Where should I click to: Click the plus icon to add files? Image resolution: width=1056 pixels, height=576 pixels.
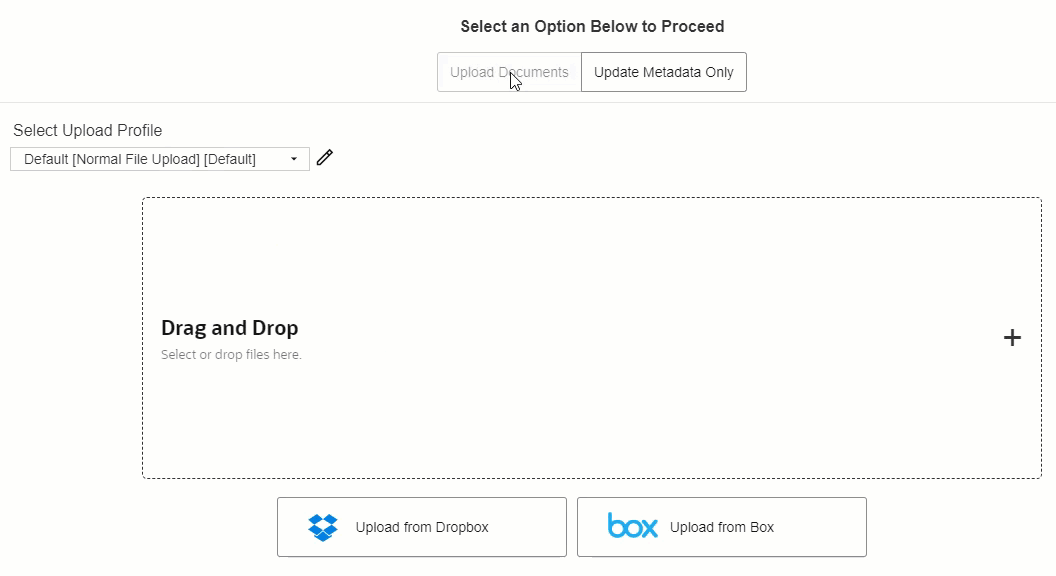(1012, 338)
